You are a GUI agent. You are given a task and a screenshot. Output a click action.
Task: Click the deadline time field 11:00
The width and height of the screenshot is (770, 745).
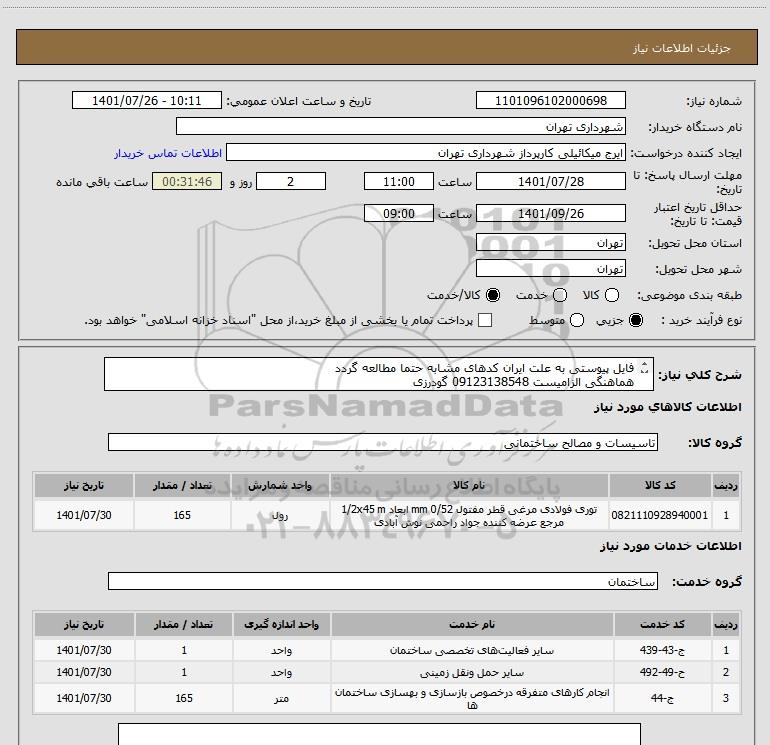pyautogui.click(x=399, y=181)
